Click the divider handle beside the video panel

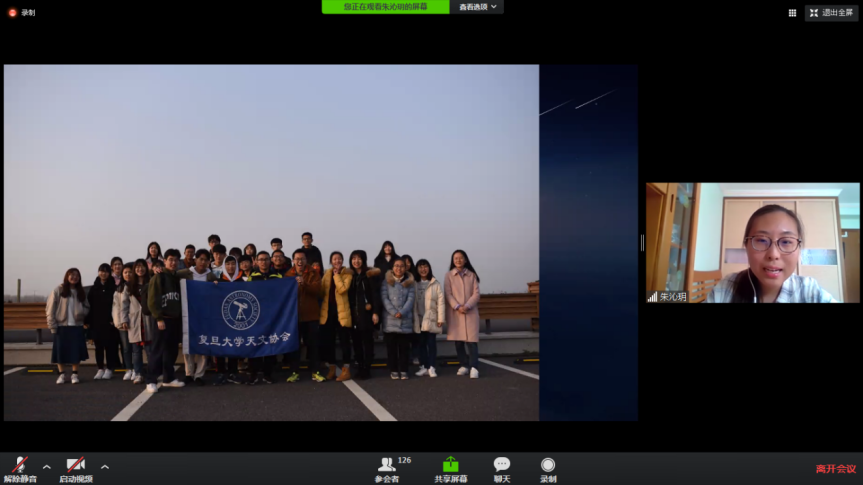tap(641, 242)
